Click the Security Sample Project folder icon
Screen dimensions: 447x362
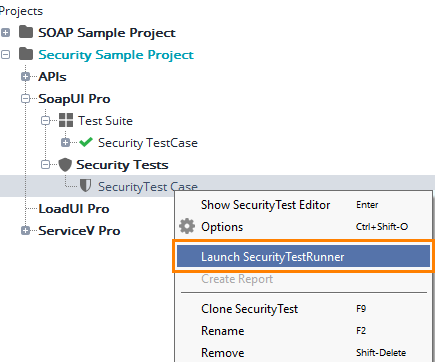(x=26, y=54)
